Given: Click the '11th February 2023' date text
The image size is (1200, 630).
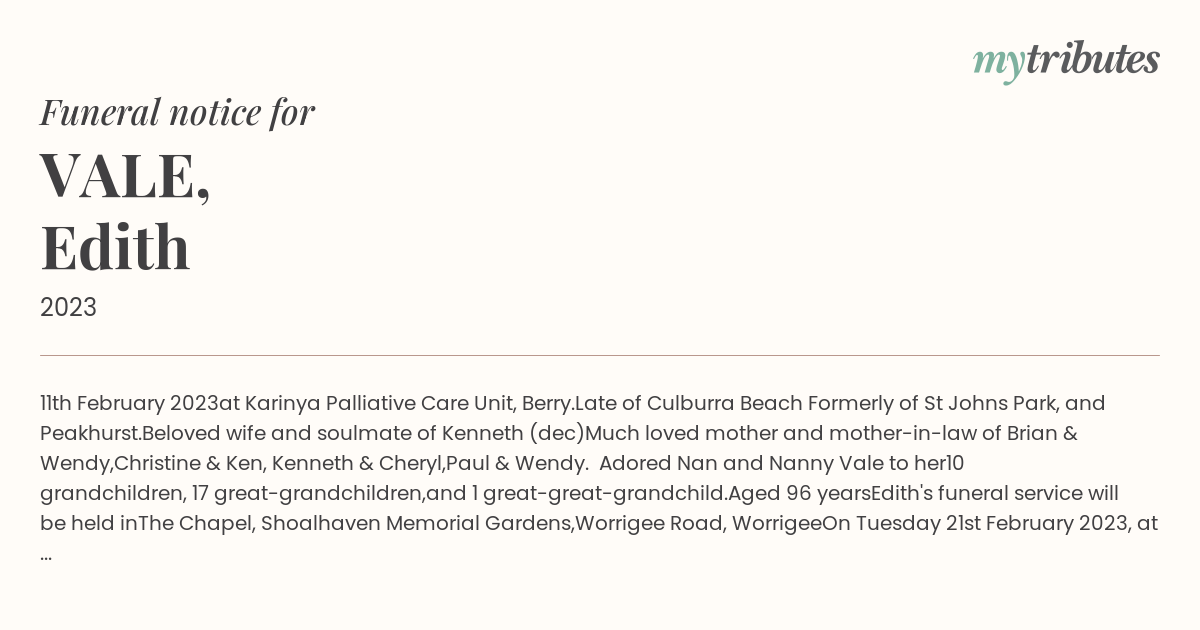Looking at the screenshot, I should click(129, 404).
